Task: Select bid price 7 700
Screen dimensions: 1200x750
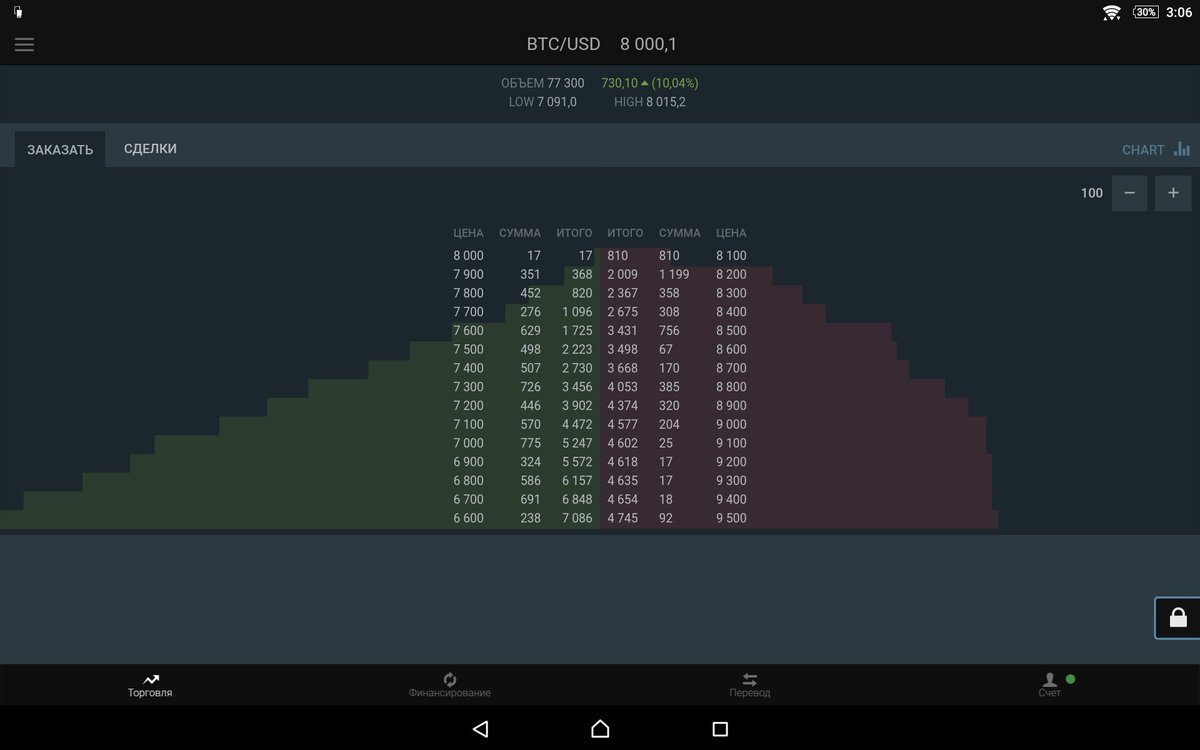Action: [x=468, y=312]
